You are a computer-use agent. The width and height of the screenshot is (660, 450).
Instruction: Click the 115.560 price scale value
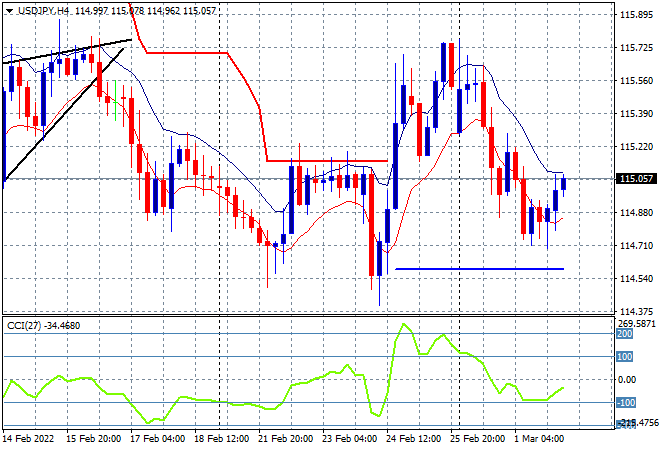click(x=636, y=80)
